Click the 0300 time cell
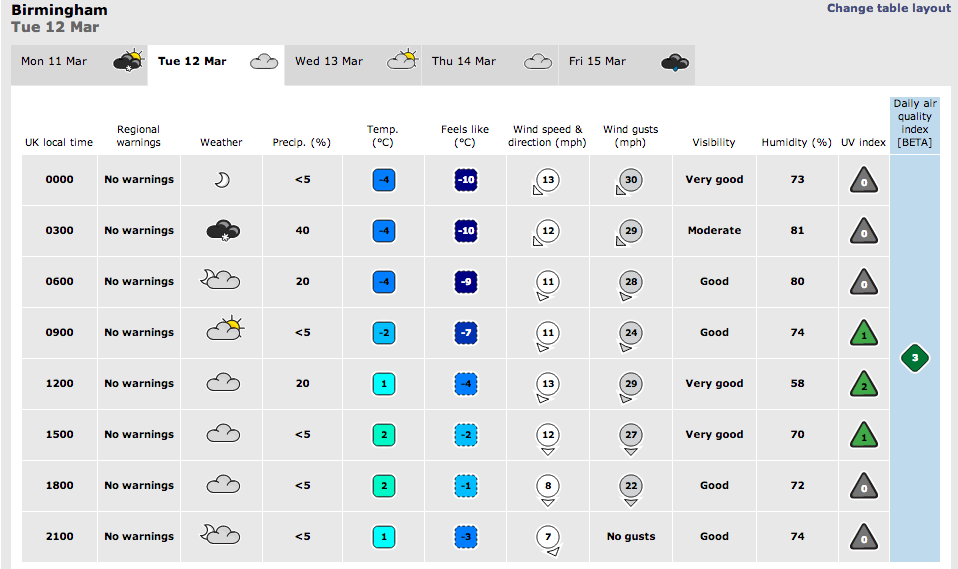Viewport: 958px width, 569px height. (59, 230)
